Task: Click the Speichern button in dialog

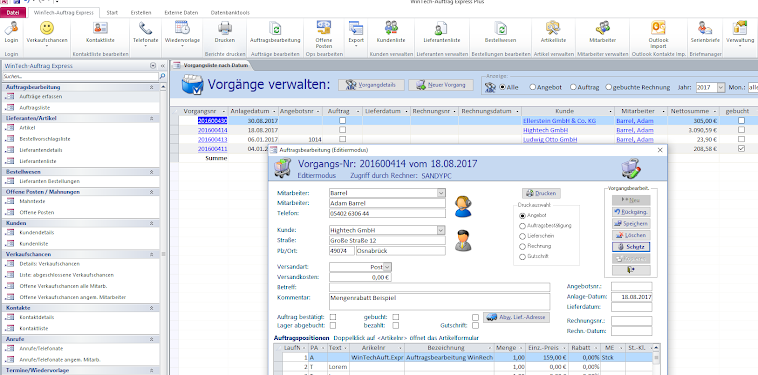Action: pos(631,223)
